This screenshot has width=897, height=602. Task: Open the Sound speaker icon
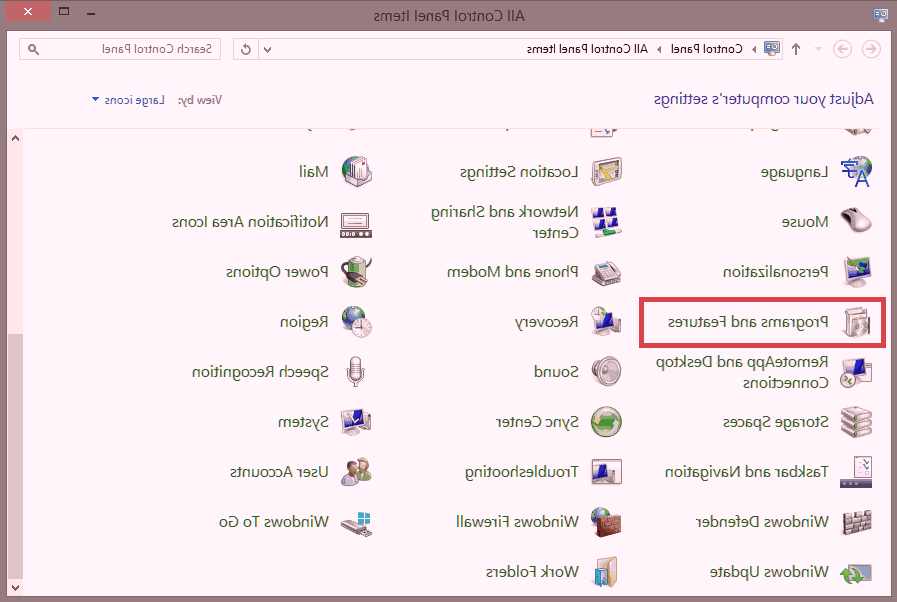point(606,372)
